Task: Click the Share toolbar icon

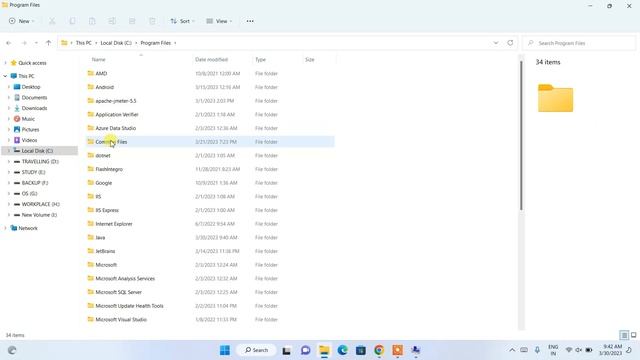Action: [132, 21]
